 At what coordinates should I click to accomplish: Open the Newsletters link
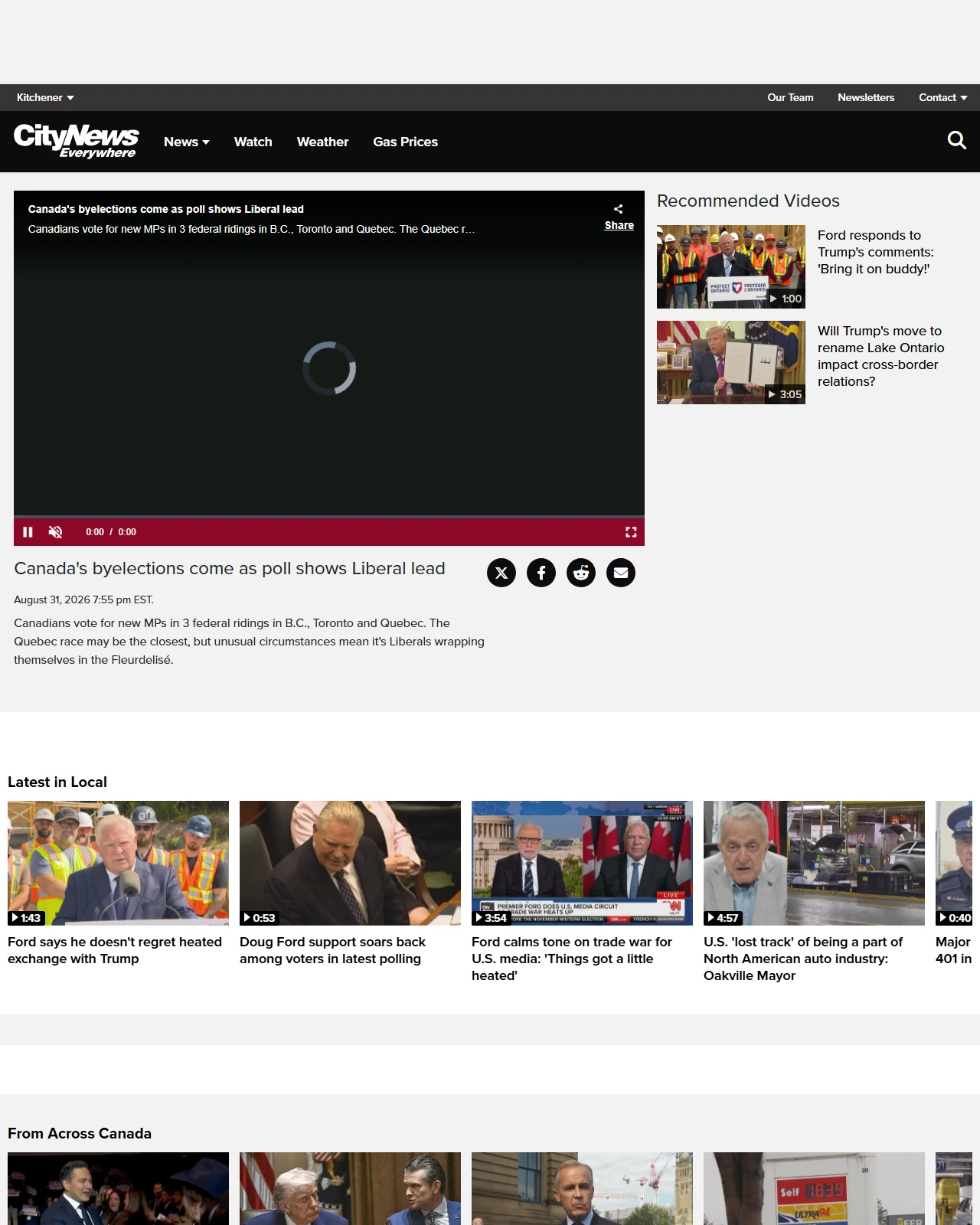coord(866,97)
